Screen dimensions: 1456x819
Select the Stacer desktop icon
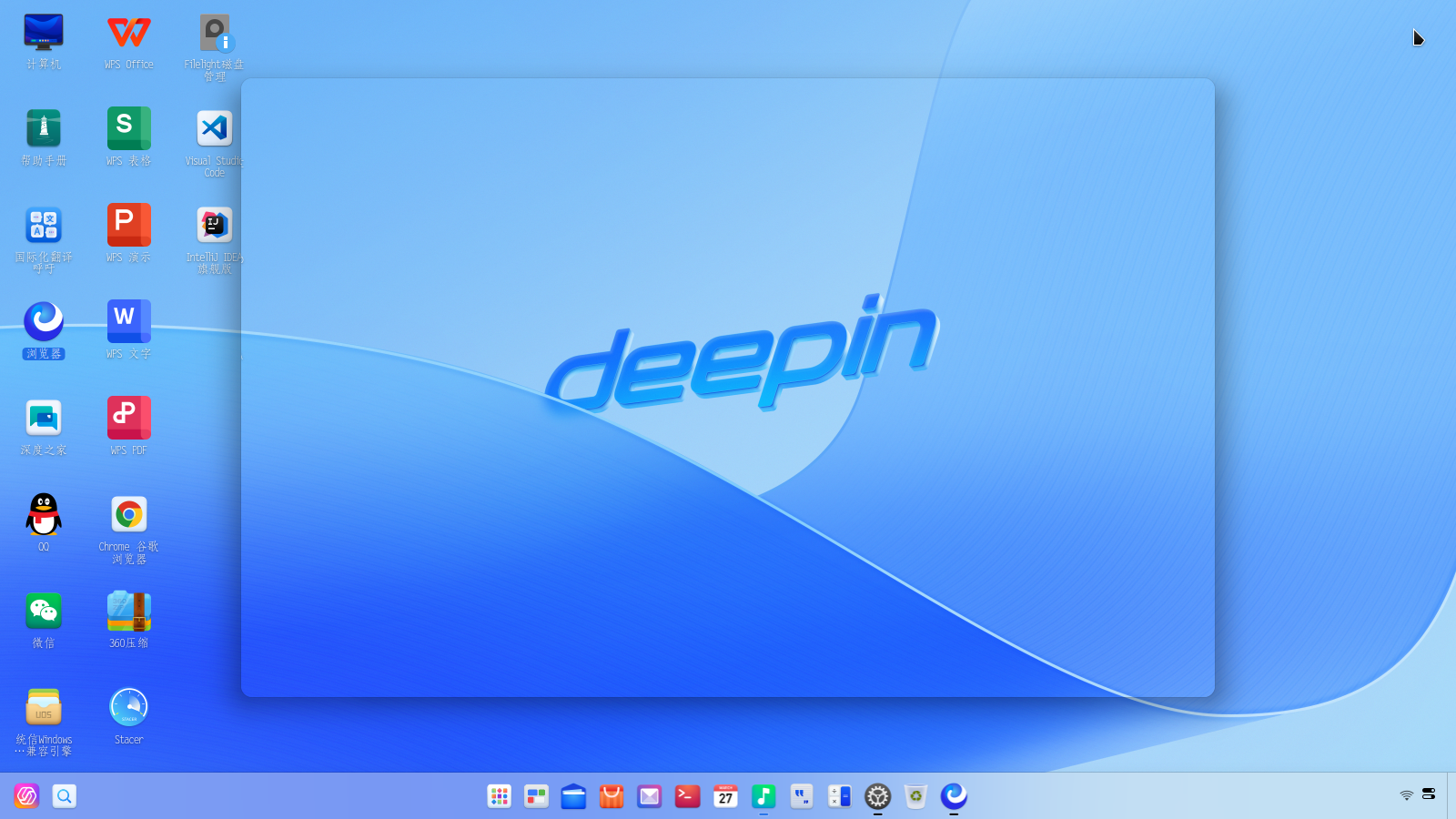tap(129, 707)
